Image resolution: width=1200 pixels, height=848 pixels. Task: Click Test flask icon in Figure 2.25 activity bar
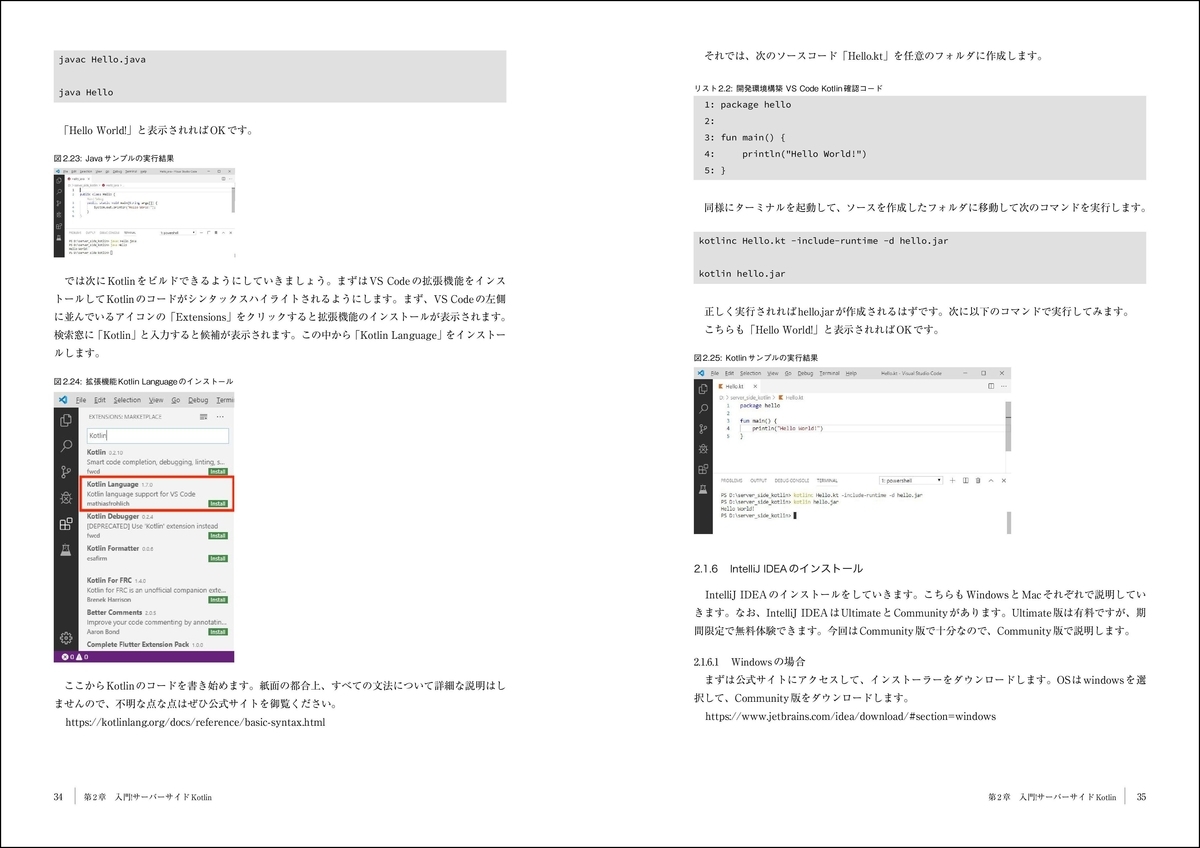coord(703,489)
